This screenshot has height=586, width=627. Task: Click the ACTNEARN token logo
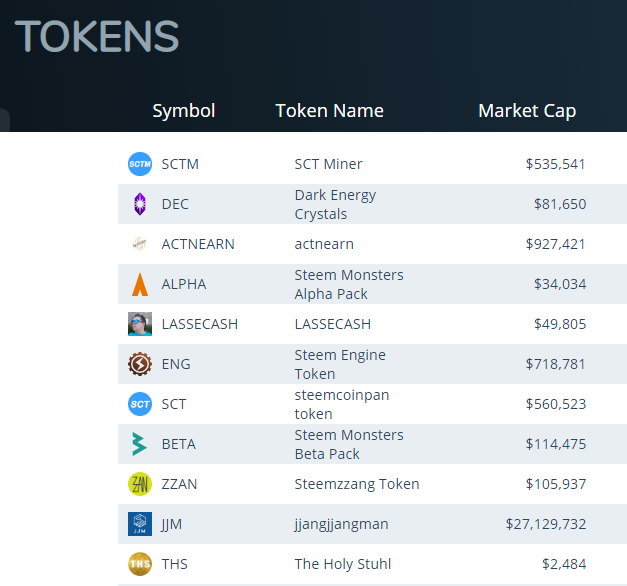140,243
